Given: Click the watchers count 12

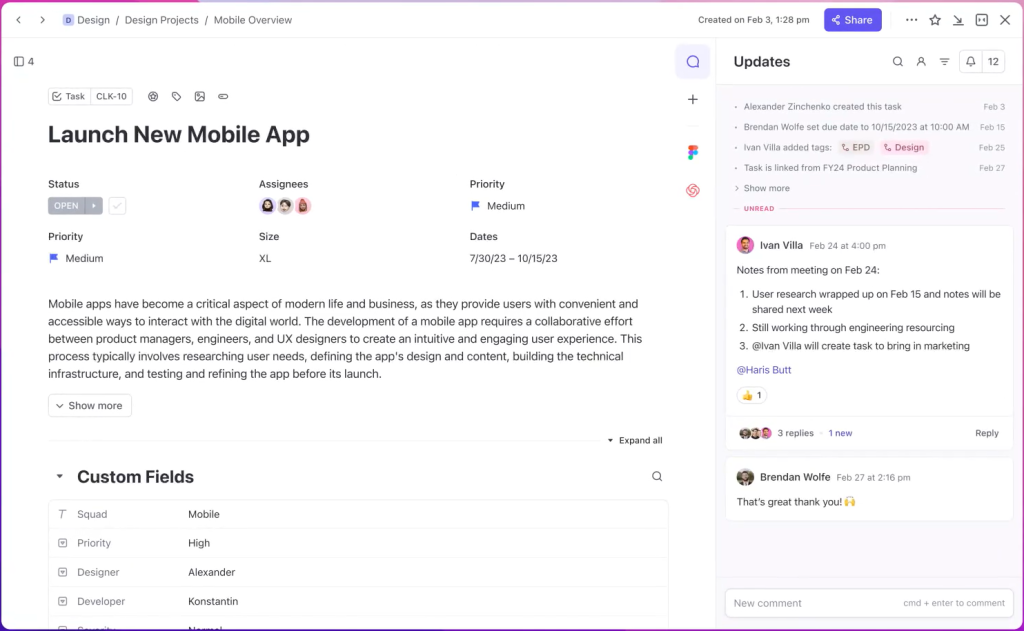Looking at the screenshot, I should click(993, 61).
